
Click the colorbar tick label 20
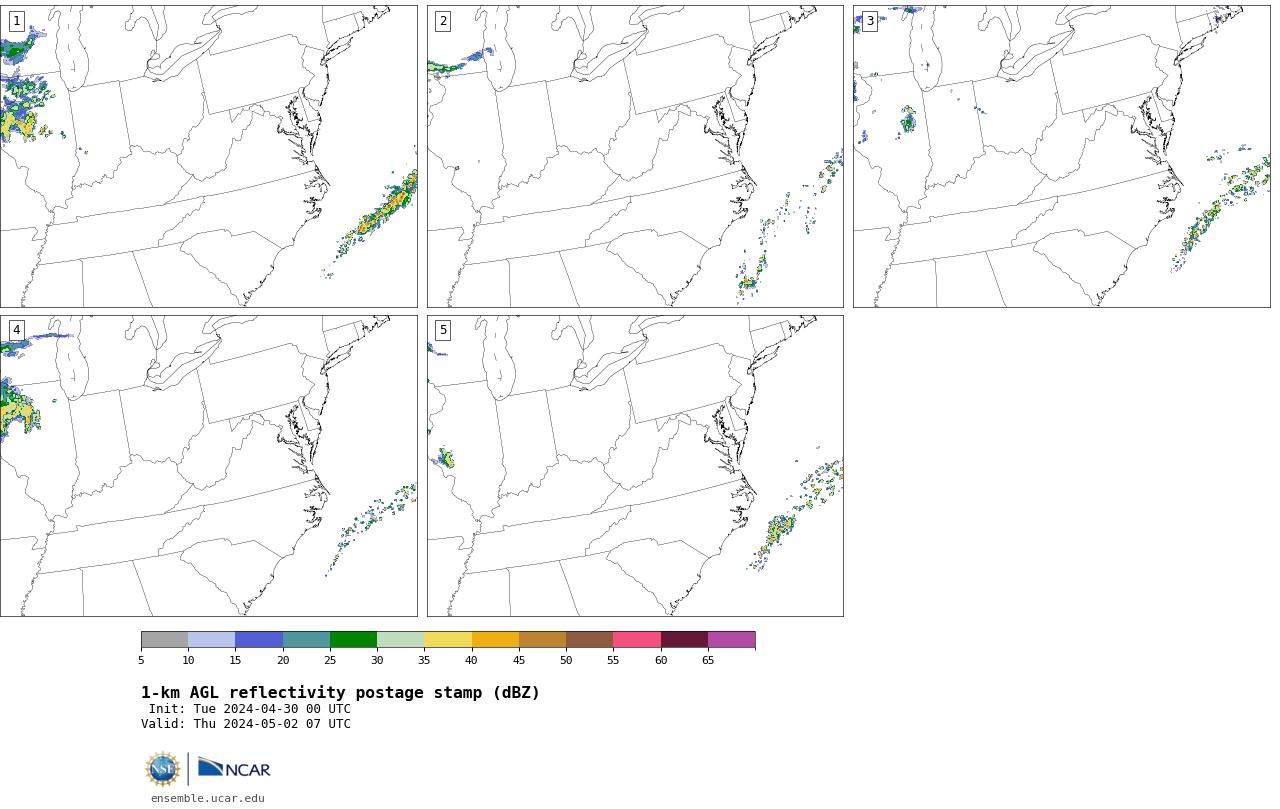[283, 660]
